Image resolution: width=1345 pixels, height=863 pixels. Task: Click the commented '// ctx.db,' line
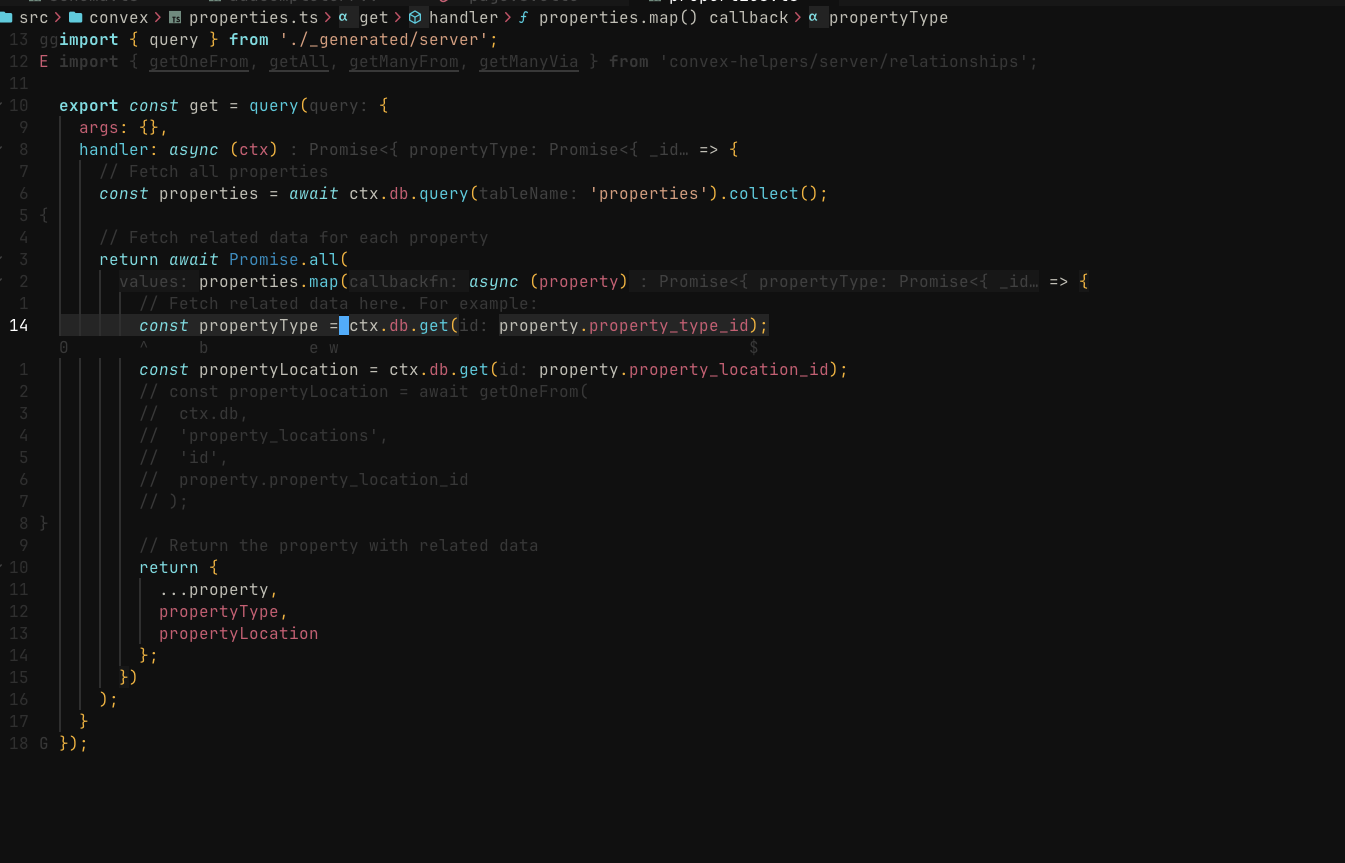tap(194, 414)
